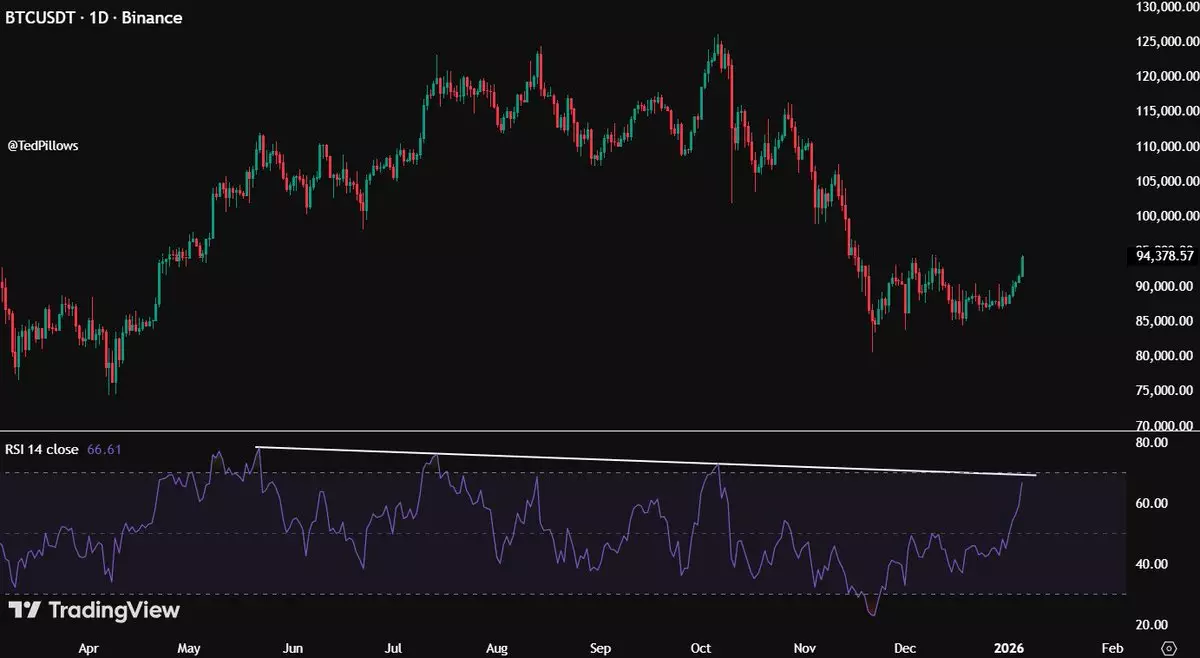1200x658 pixels.
Task: Click the 130,000.00 price axis label
Action: pos(1166,7)
